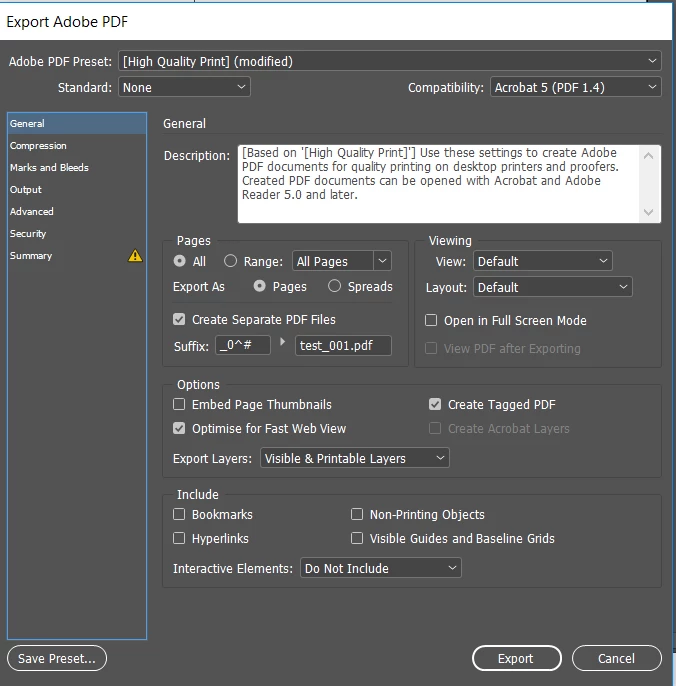Expand the Range All Pages dropdown arrow
Image resolution: width=676 pixels, height=686 pixels.
point(382,261)
